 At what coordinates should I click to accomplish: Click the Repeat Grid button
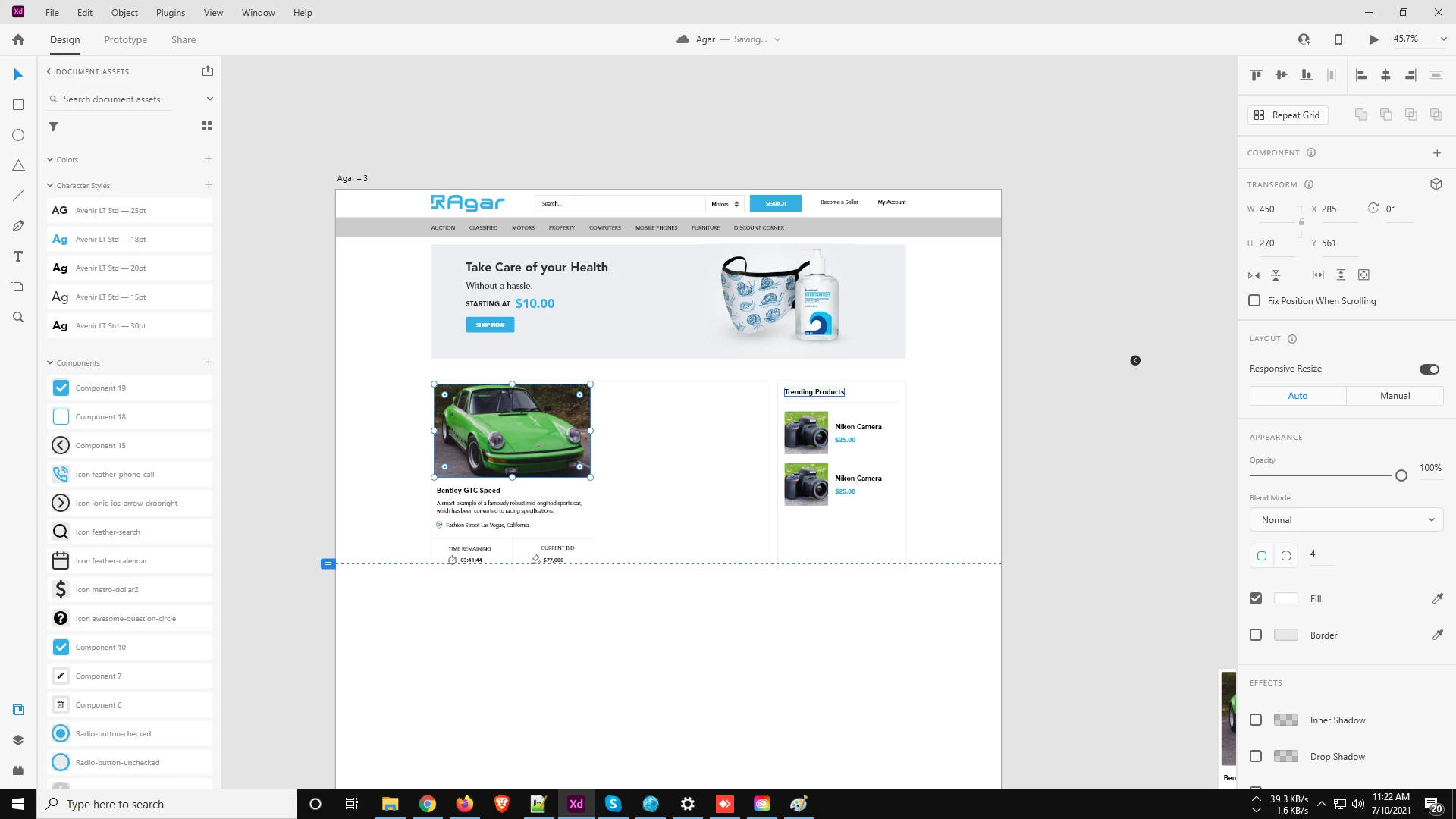coord(1288,115)
